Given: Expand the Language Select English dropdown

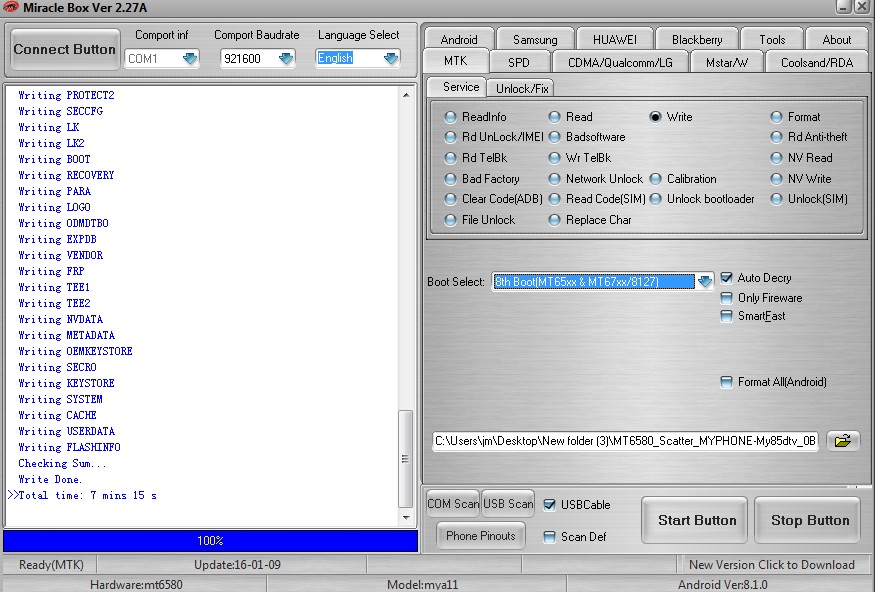Looking at the screenshot, I should [x=391, y=58].
